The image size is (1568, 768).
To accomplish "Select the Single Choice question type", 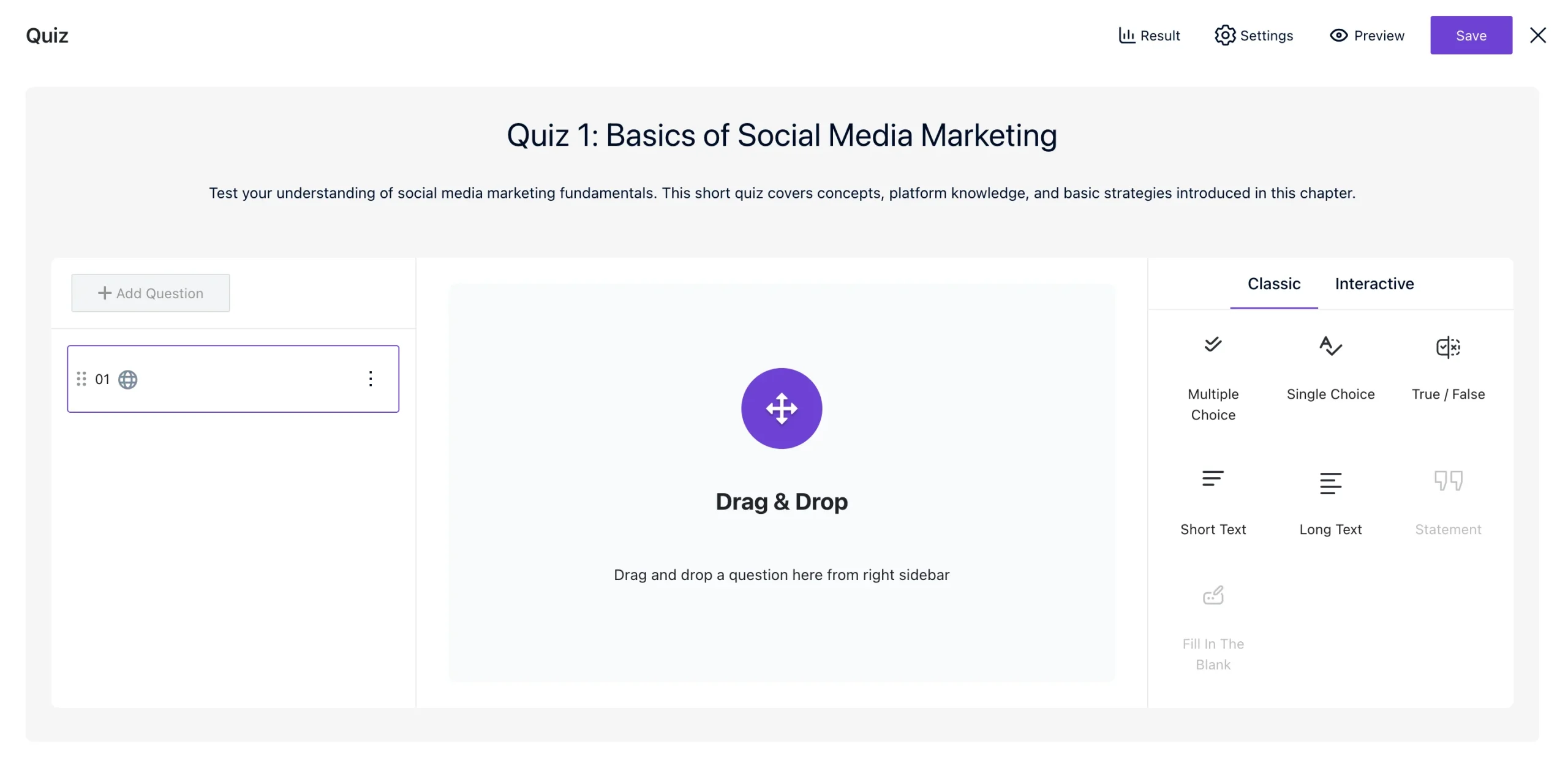I will click(1330, 367).
